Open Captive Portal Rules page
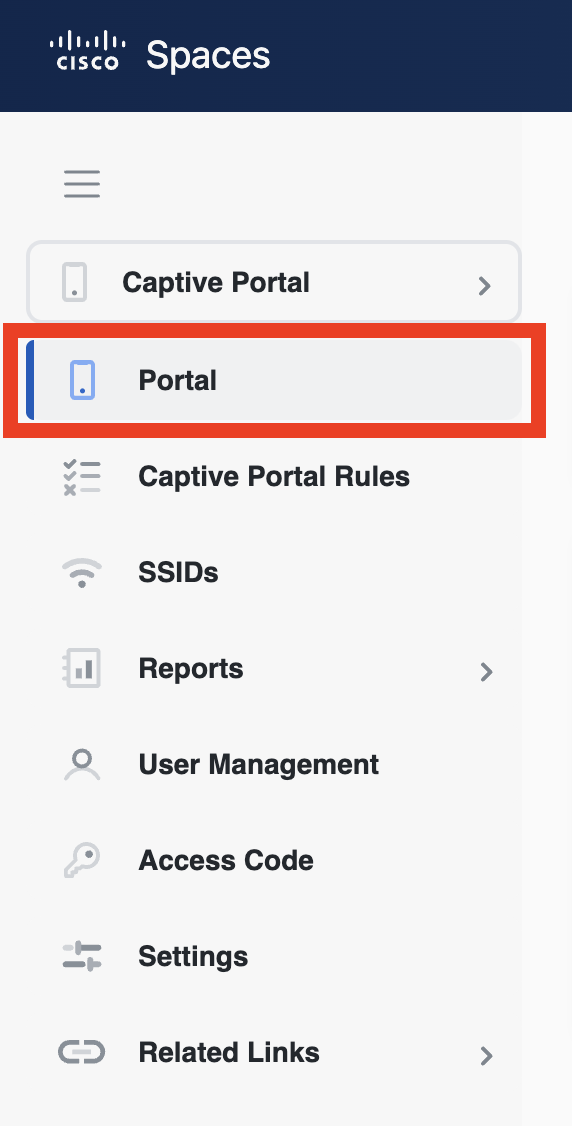Viewport: 572px width, 1126px height. tap(274, 477)
